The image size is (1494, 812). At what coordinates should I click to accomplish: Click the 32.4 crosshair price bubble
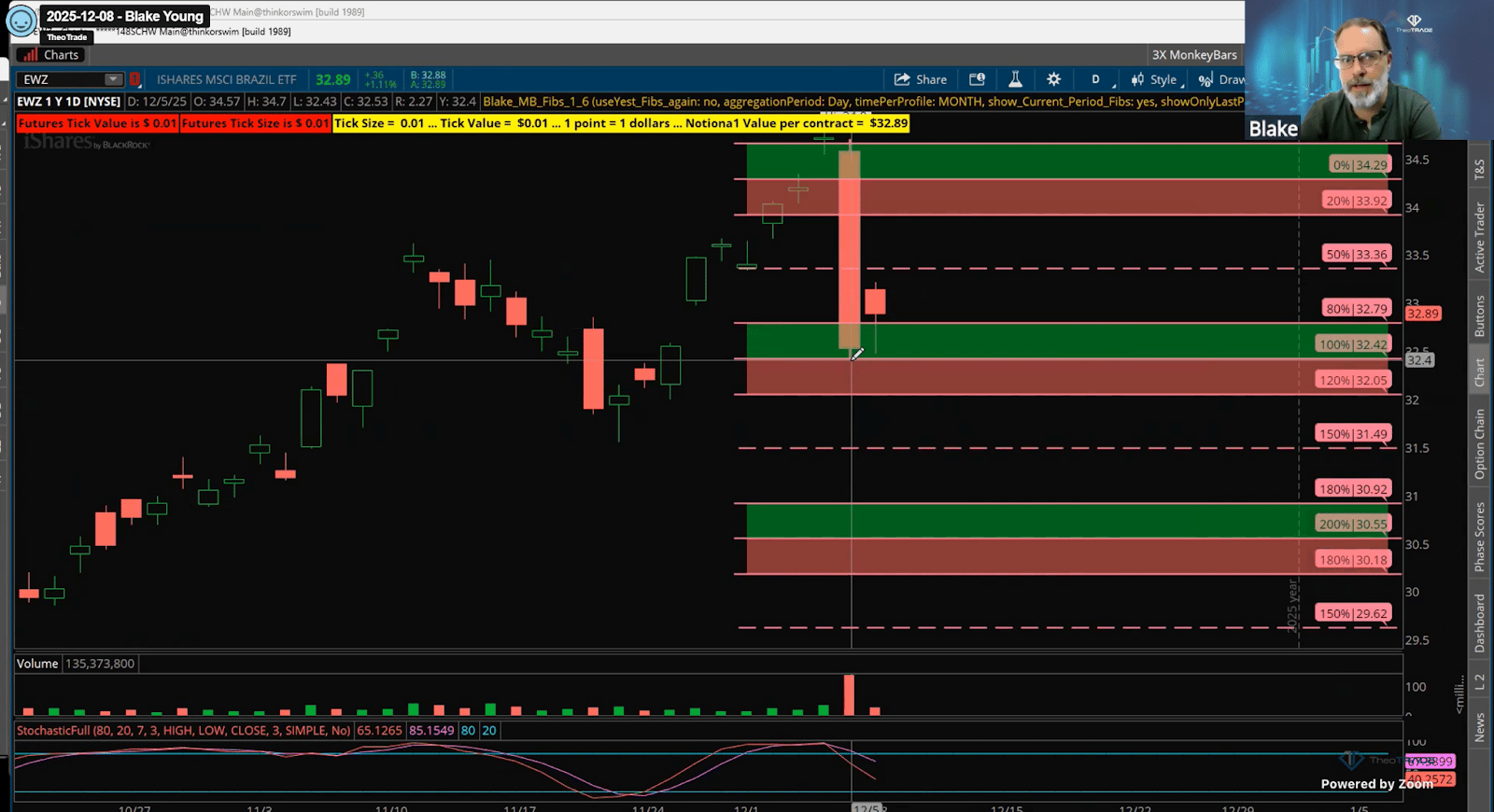click(x=1419, y=360)
